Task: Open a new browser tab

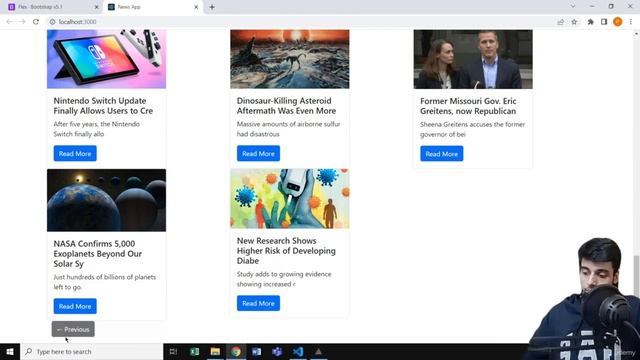Action: 212,7
